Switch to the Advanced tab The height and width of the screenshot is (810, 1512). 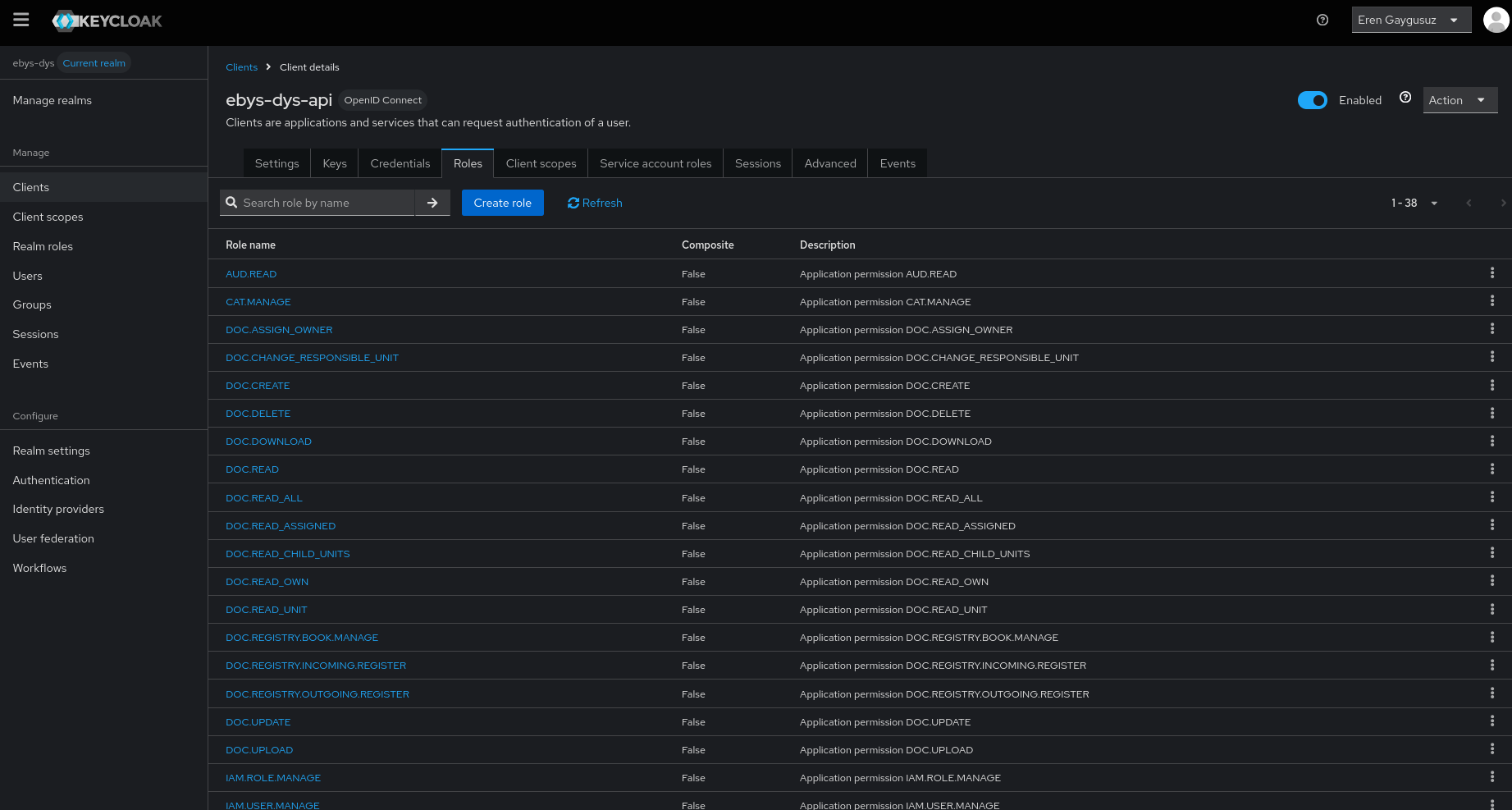pyautogui.click(x=830, y=163)
